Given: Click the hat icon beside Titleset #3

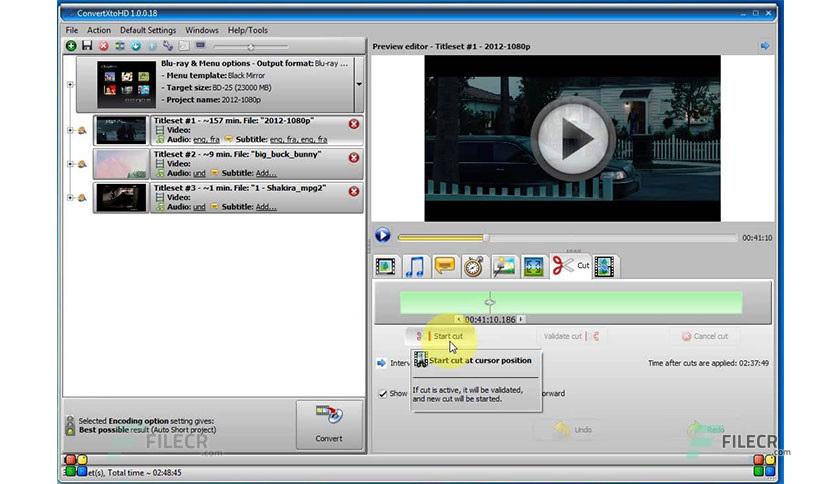Looking at the screenshot, I should [82, 197].
